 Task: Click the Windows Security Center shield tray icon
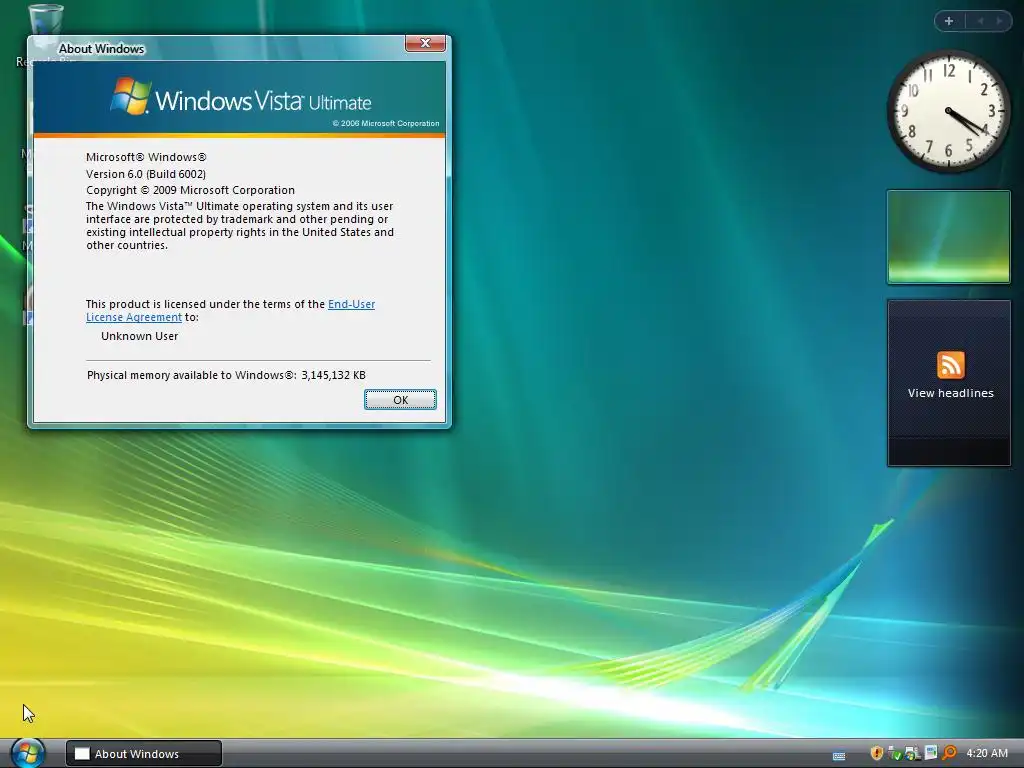tap(877, 753)
